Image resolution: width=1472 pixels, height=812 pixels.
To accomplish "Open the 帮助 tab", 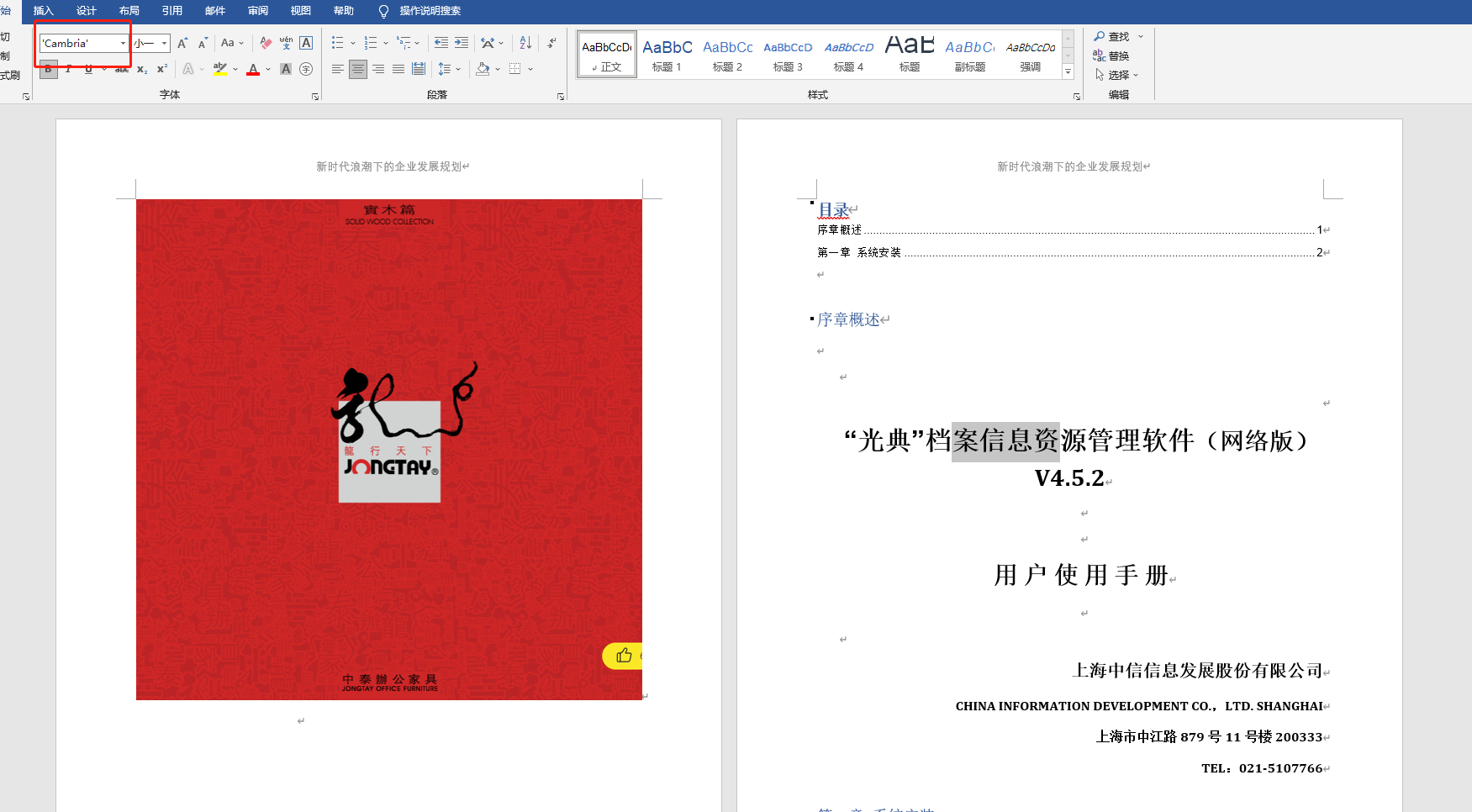I will point(343,11).
